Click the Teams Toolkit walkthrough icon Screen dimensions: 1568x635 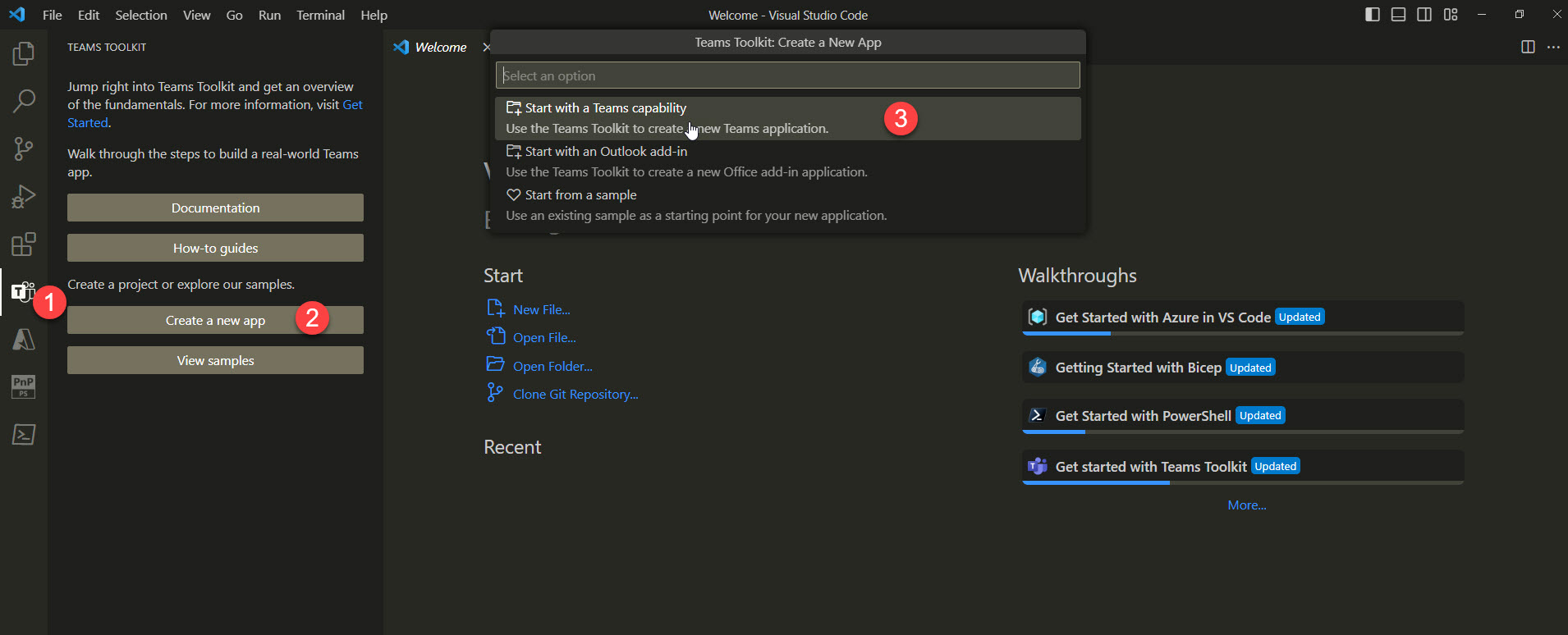[x=1038, y=466]
